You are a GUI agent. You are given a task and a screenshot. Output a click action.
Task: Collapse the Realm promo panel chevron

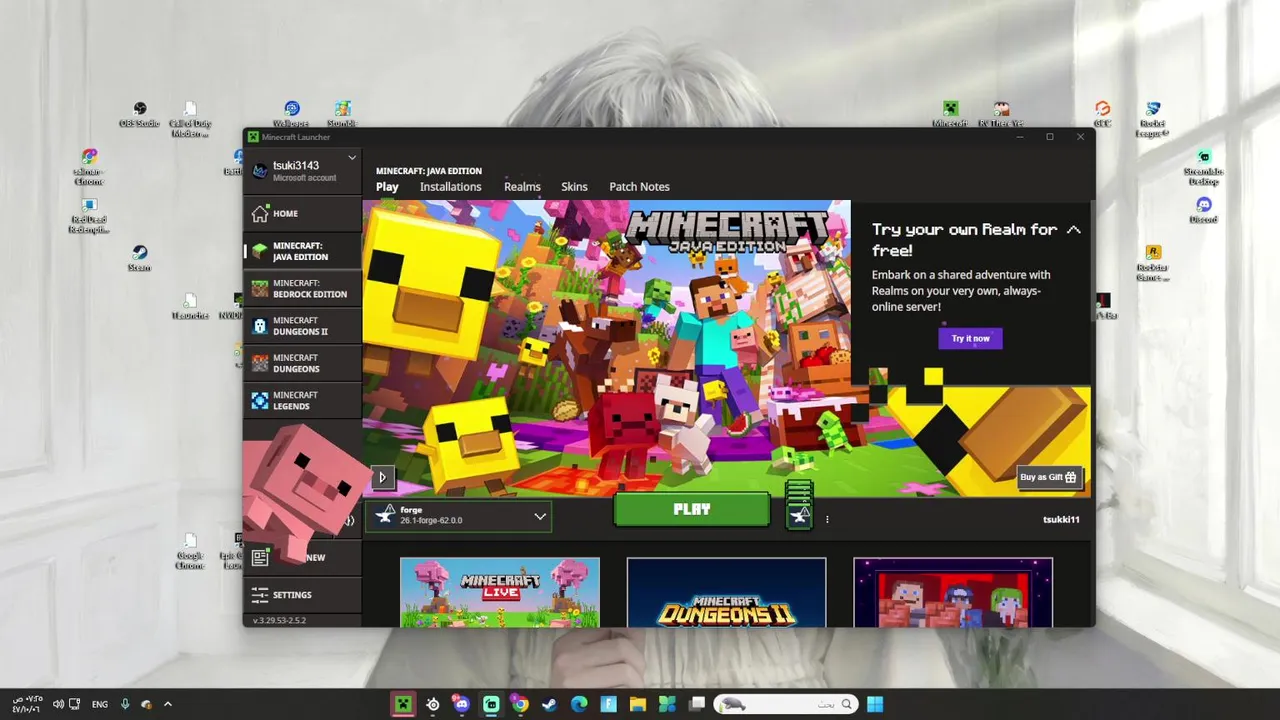[x=1073, y=230]
